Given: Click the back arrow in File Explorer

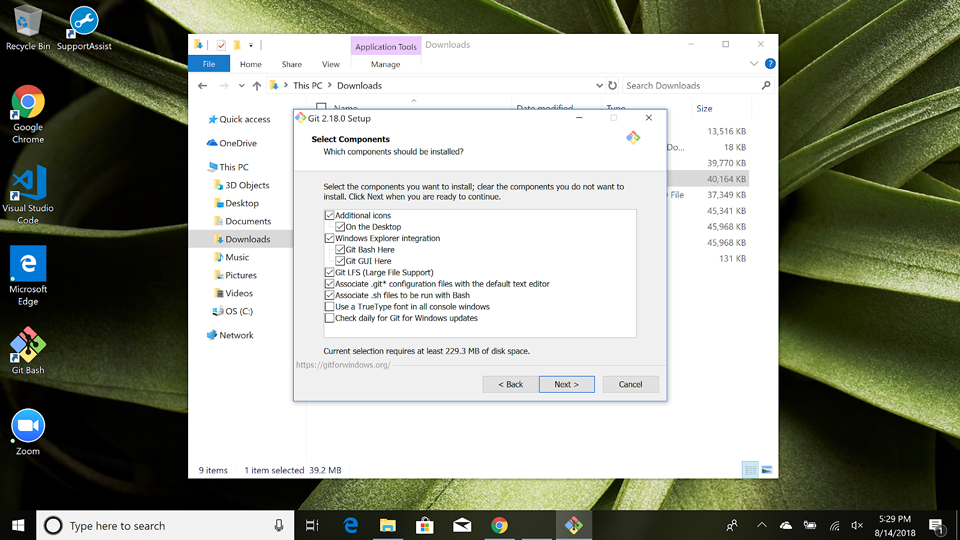Looking at the screenshot, I should [x=203, y=86].
